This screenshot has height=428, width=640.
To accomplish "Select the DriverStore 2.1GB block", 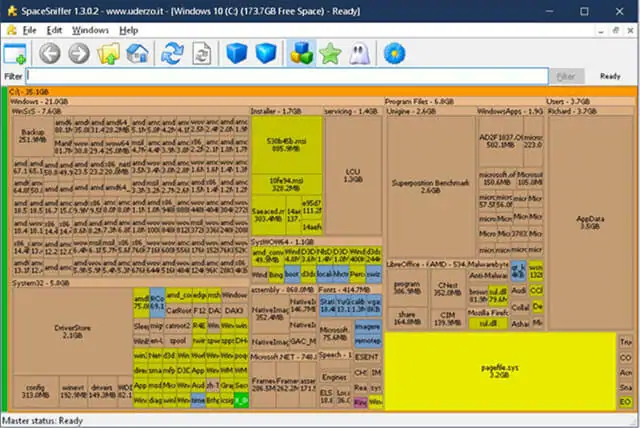I will tap(72, 331).
